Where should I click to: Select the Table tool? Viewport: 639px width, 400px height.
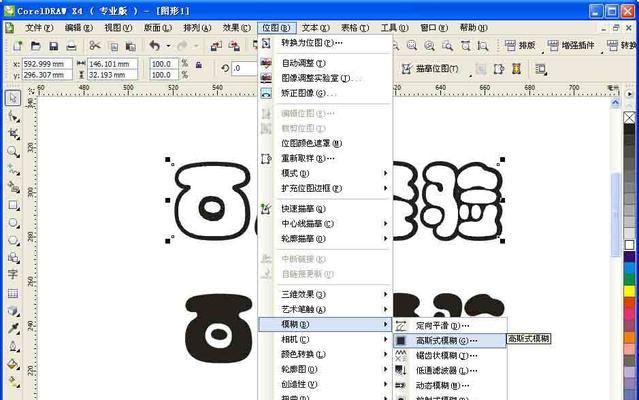tap(13, 293)
